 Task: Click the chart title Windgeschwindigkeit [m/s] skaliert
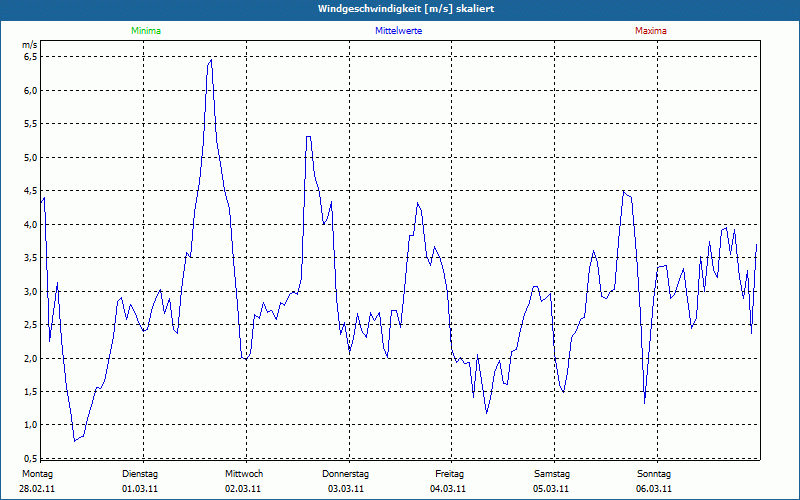pos(406,9)
